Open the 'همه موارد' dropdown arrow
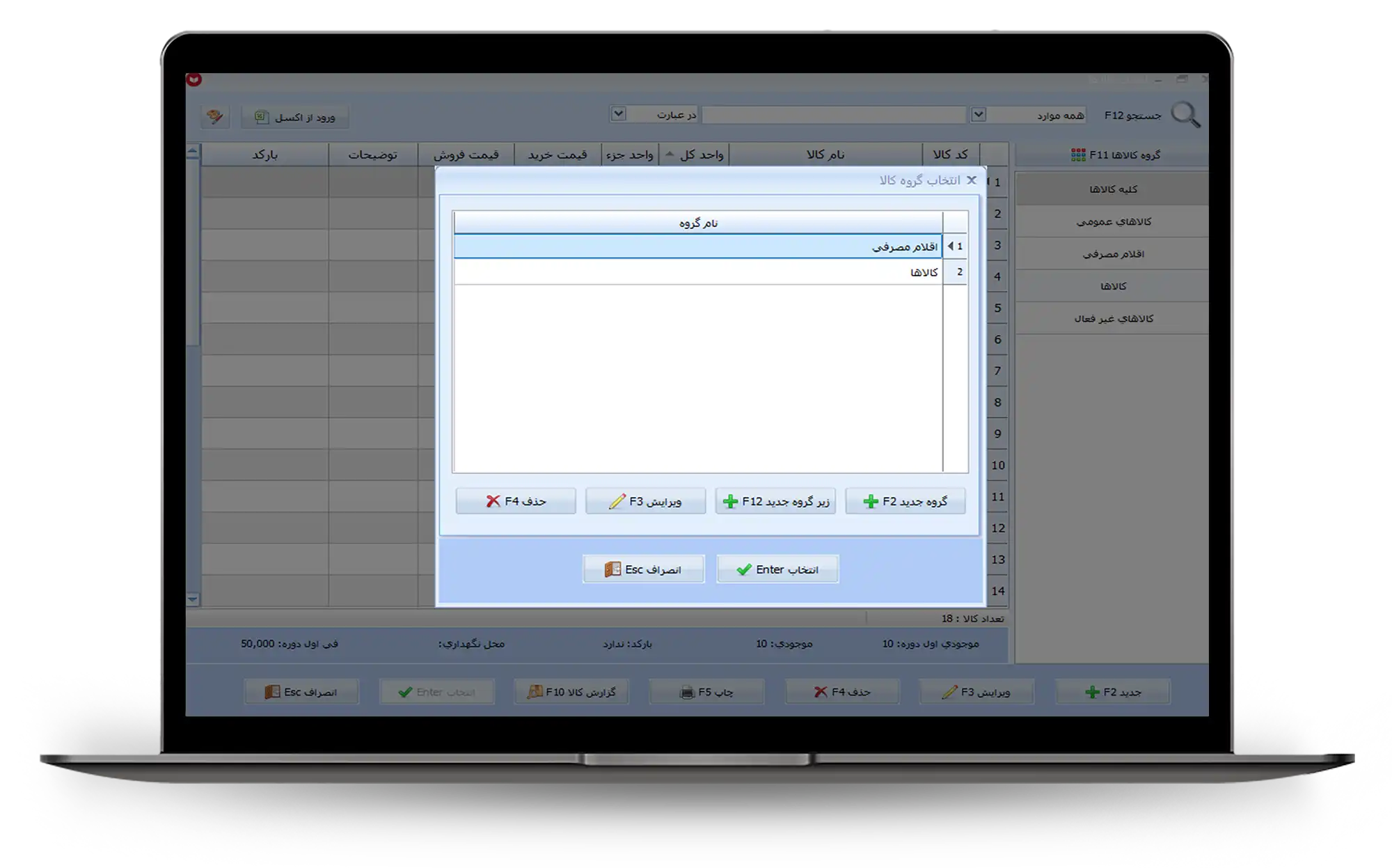 (978, 114)
